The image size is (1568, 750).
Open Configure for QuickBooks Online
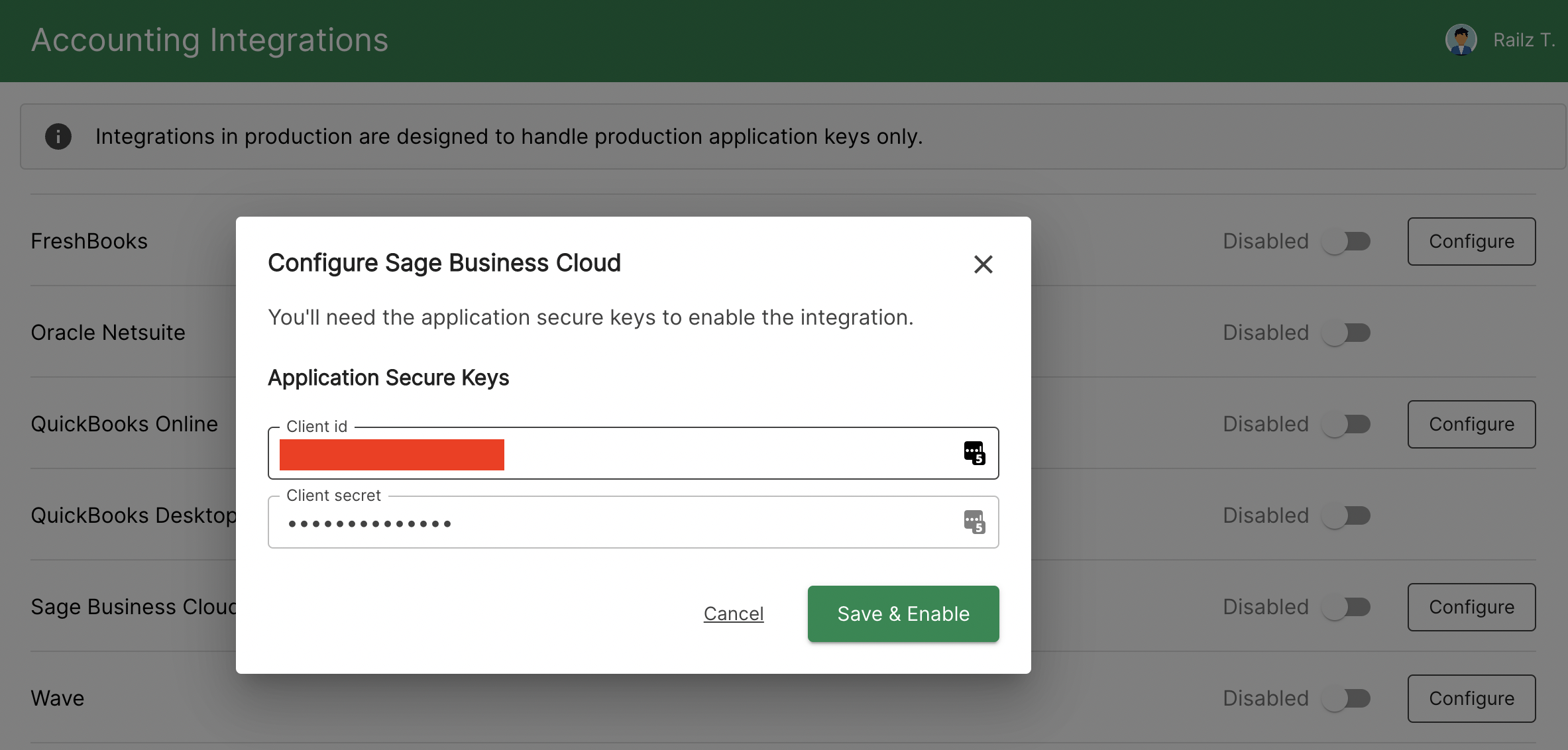click(1471, 424)
